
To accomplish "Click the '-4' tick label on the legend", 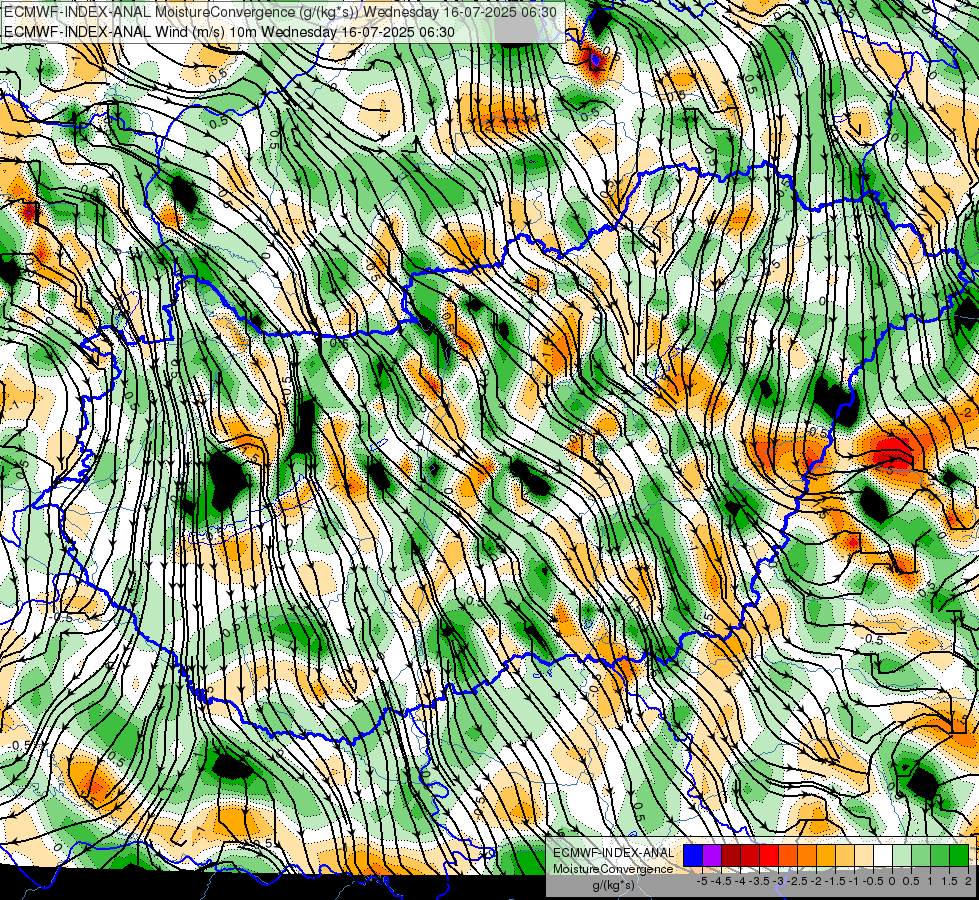I will (740, 881).
